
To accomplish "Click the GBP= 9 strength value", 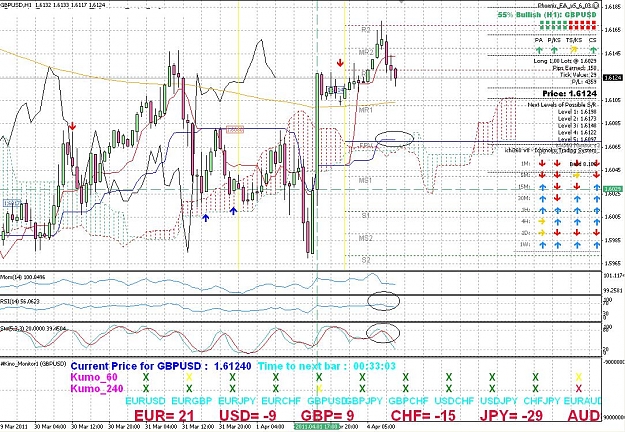I will (x=327, y=416).
